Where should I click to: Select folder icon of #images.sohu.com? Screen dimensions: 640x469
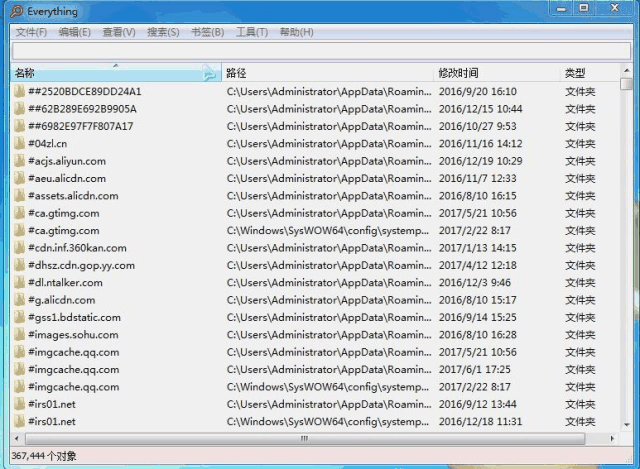click(19, 335)
